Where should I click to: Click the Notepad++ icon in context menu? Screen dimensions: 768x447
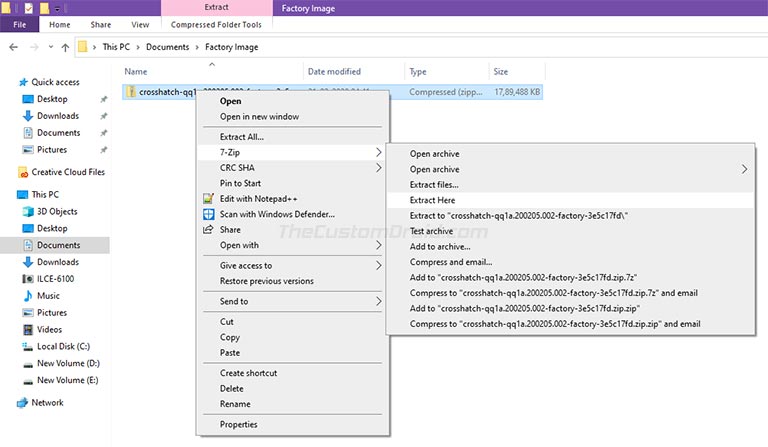[208, 199]
